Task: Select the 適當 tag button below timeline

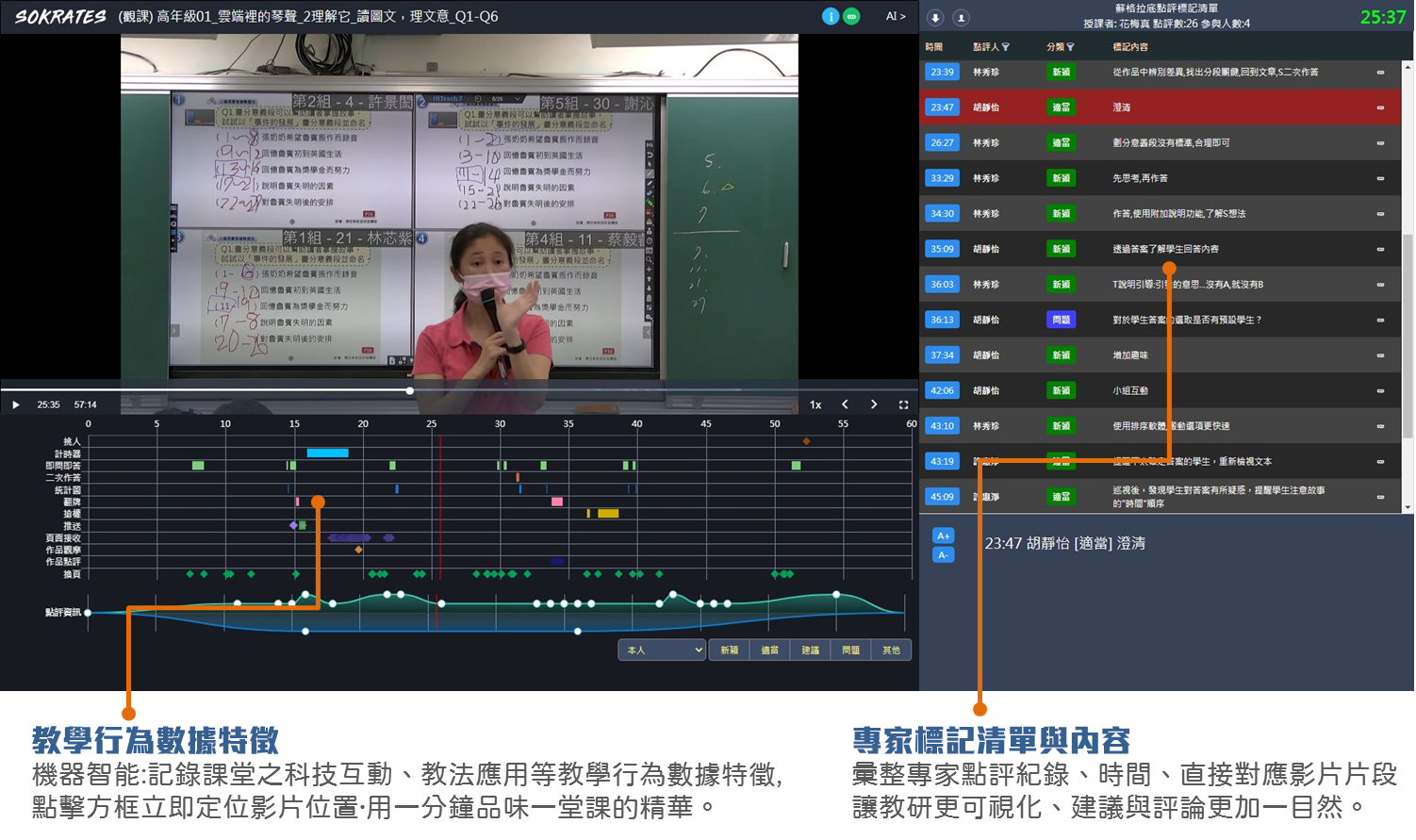Action: click(769, 650)
